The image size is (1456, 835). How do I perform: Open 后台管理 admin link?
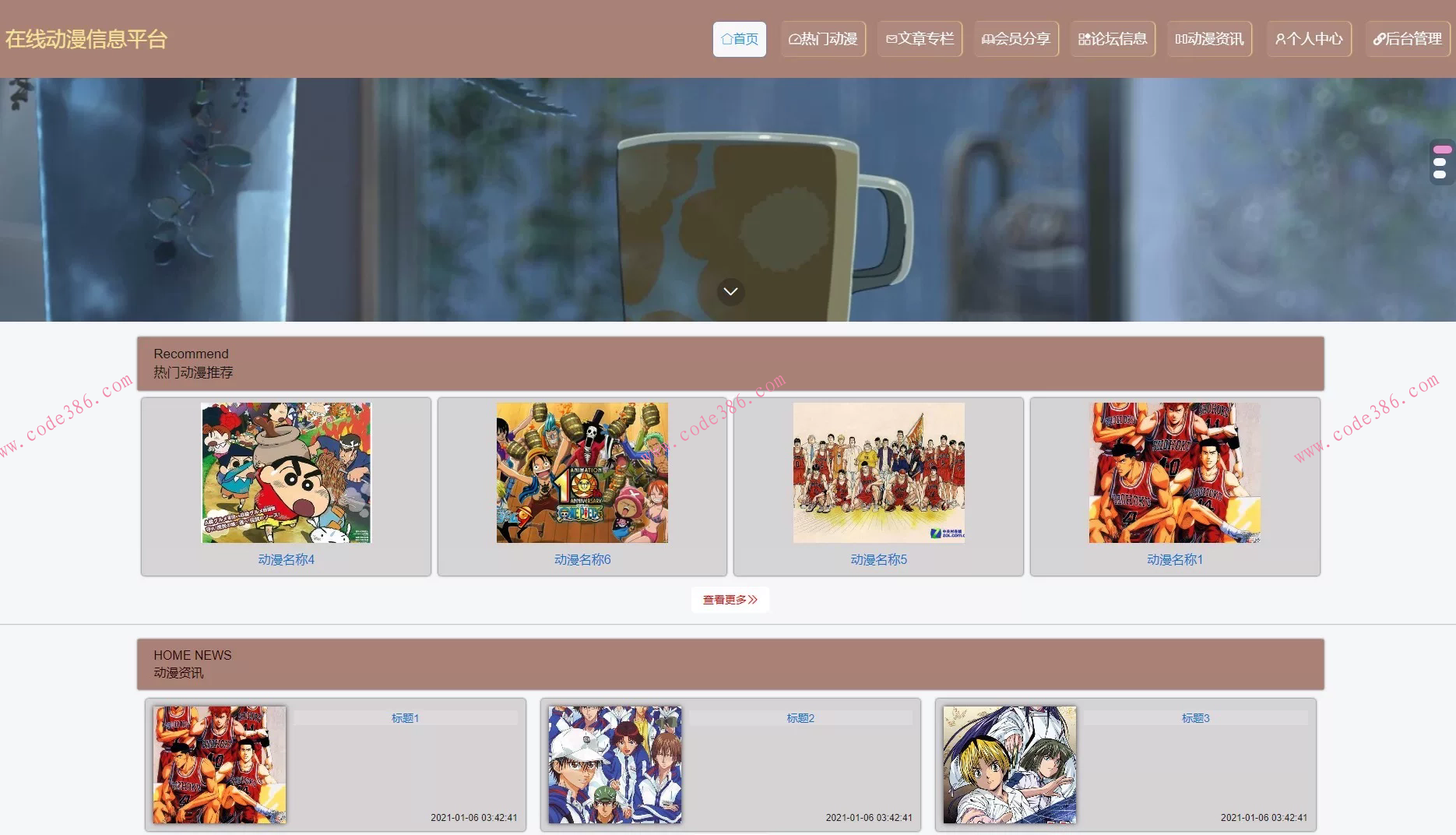tap(1407, 39)
